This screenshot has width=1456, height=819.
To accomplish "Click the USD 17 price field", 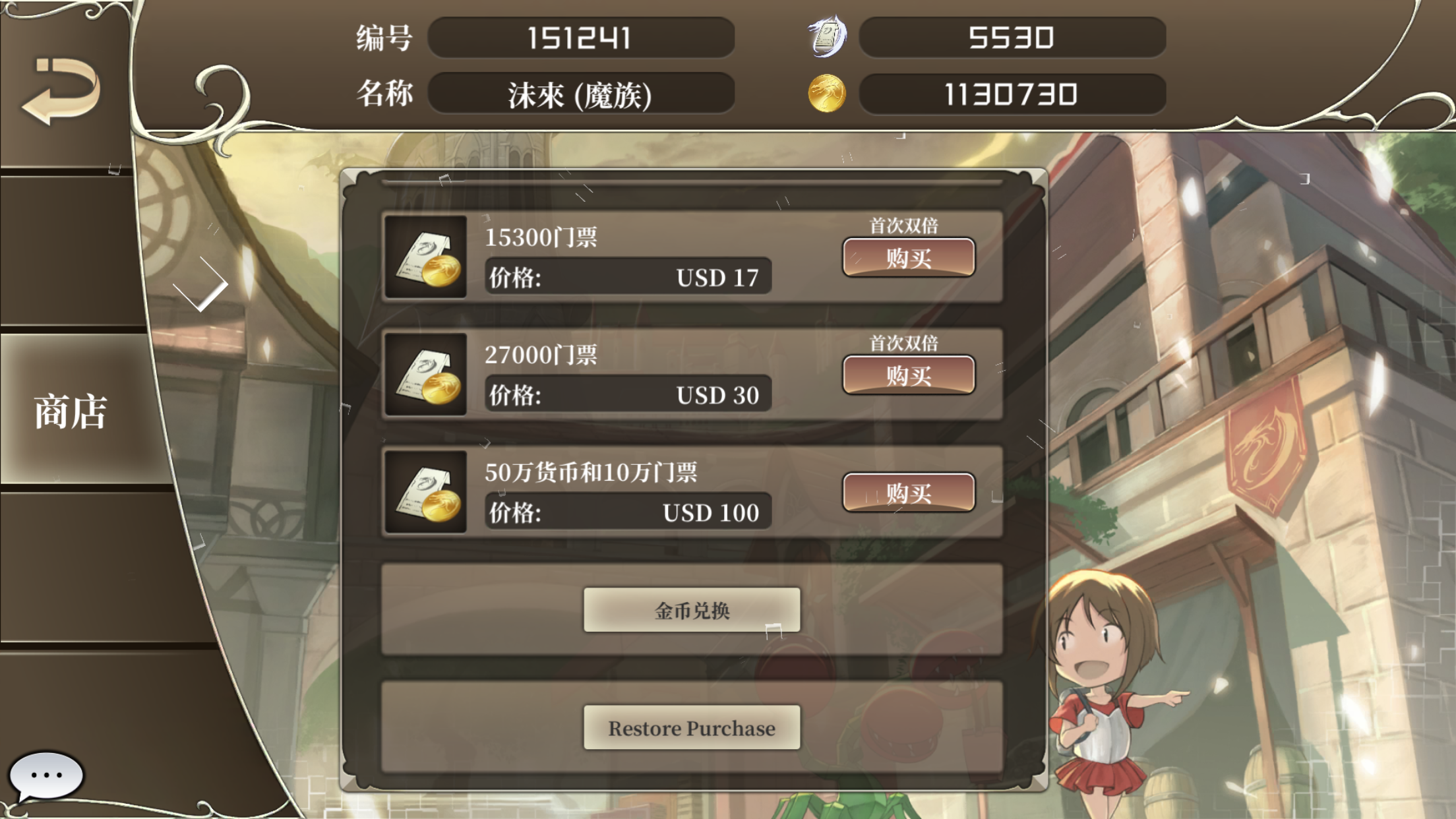I will point(628,277).
